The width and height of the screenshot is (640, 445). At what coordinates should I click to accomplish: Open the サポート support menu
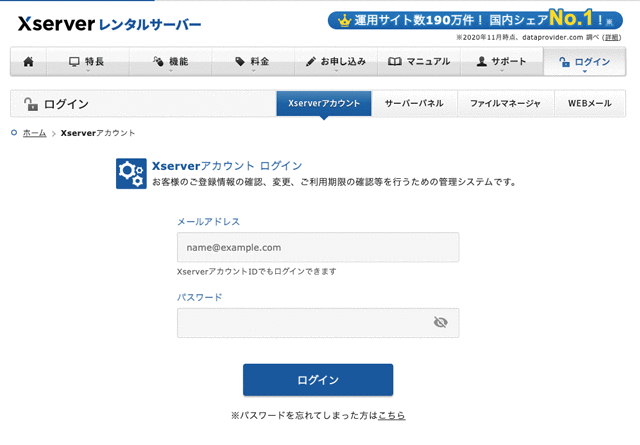(x=502, y=62)
